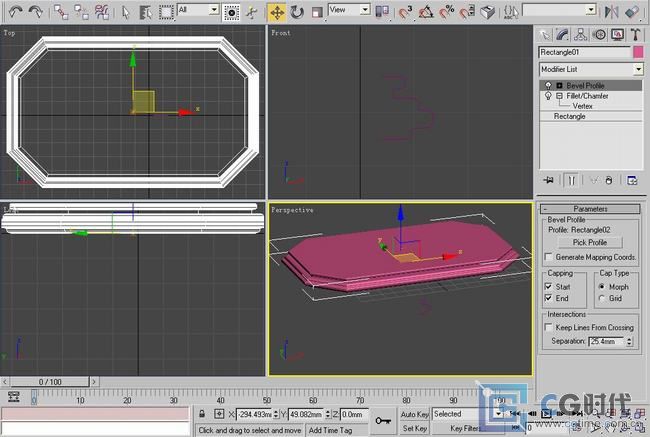Click the Rectangle01 object name field
This screenshot has width=650, height=437.
tap(585, 52)
